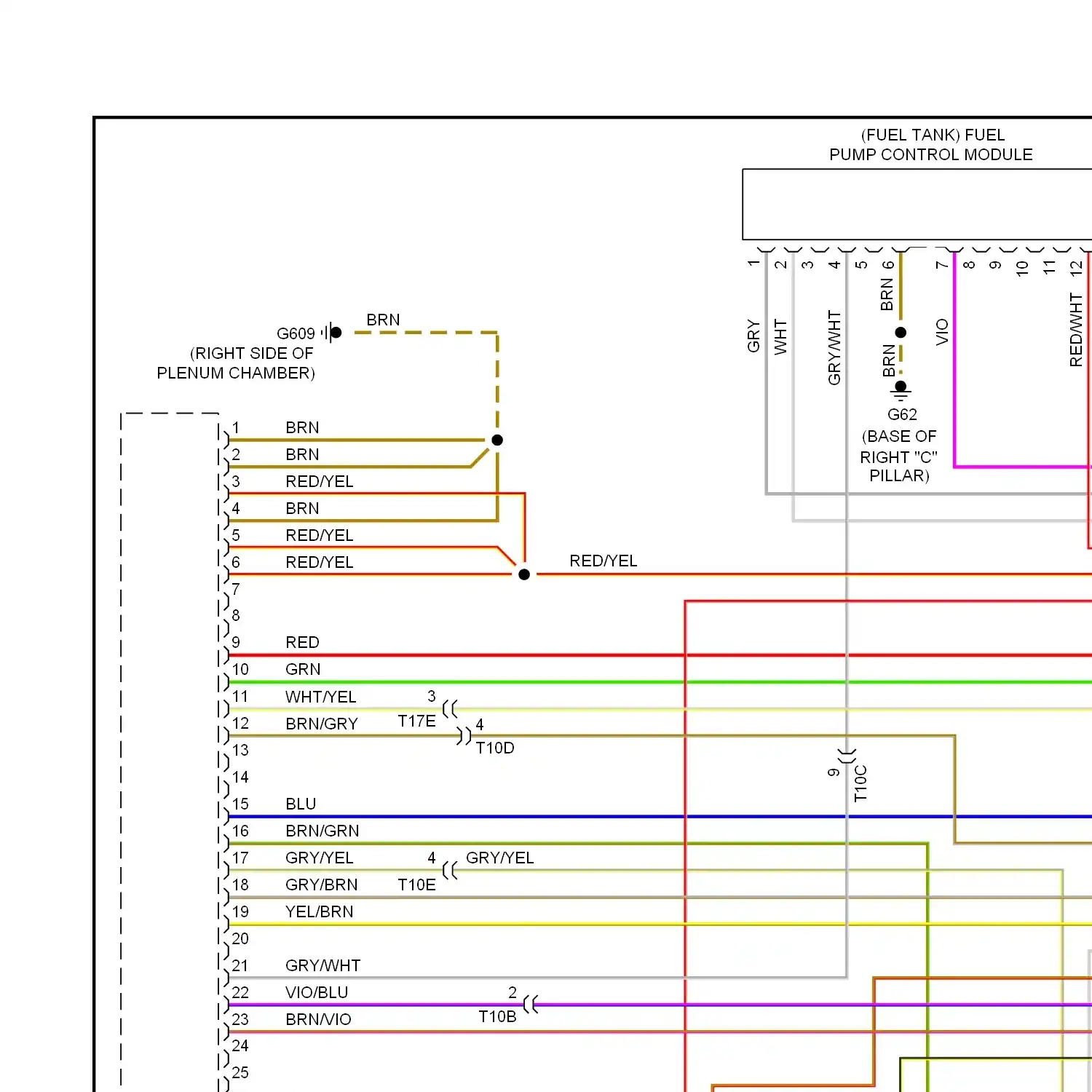The width and height of the screenshot is (1092, 1092).
Task: Click the upper vertical 'BRN' label at module pin 6
Action: (886, 294)
